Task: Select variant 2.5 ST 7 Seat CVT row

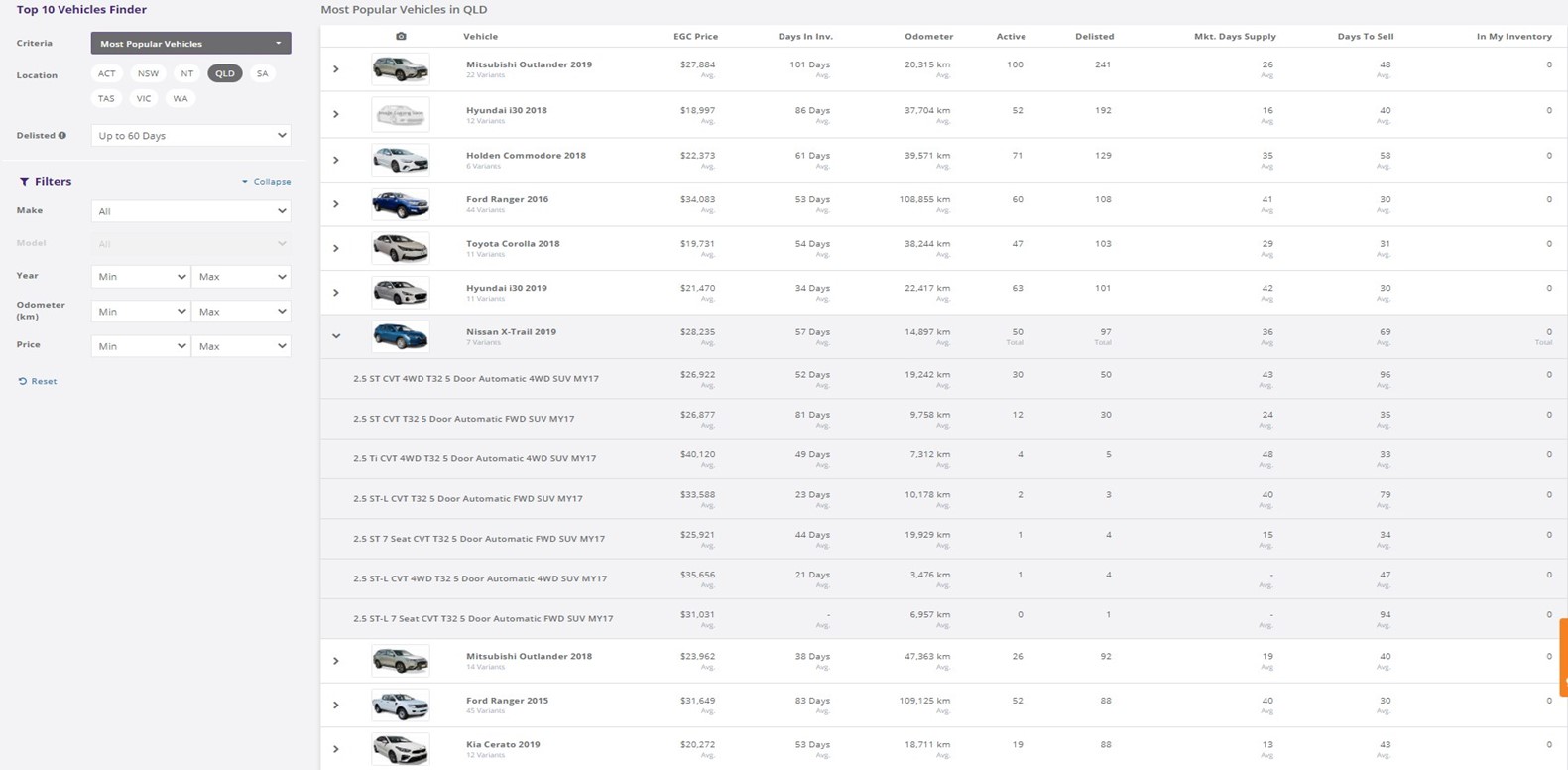Action: click(x=943, y=539)
